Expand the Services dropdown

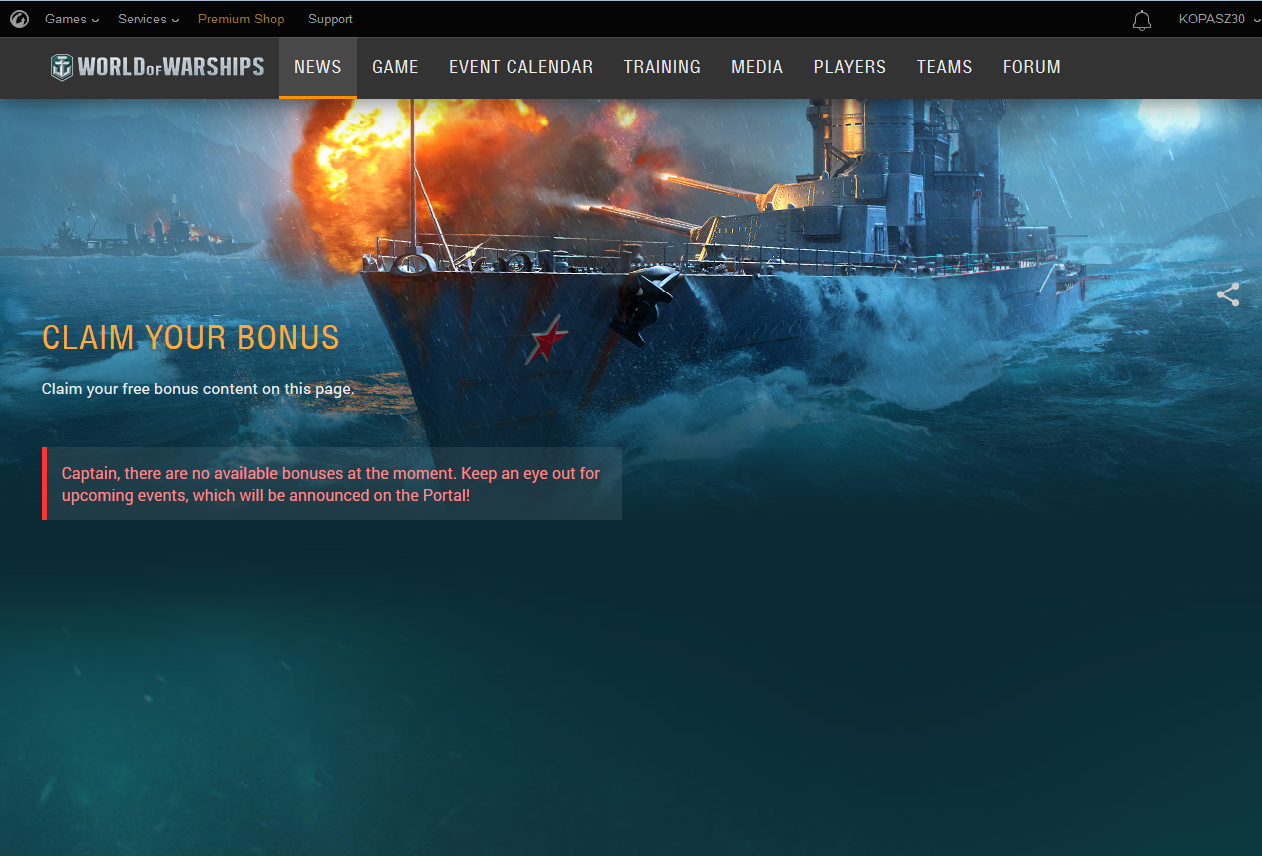pos(148,19)
